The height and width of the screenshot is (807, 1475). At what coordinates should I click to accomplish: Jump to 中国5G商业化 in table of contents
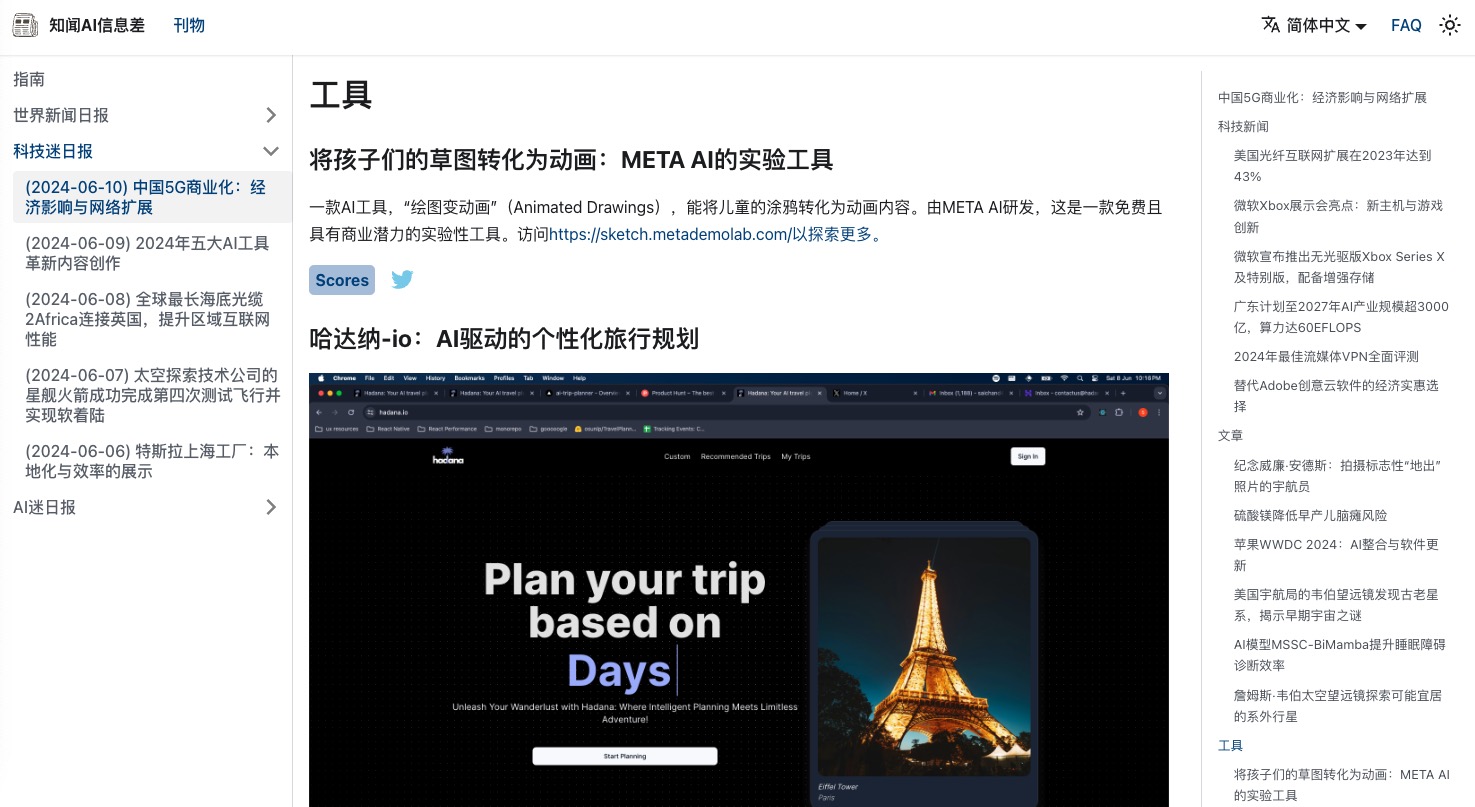click(1322, 97)
